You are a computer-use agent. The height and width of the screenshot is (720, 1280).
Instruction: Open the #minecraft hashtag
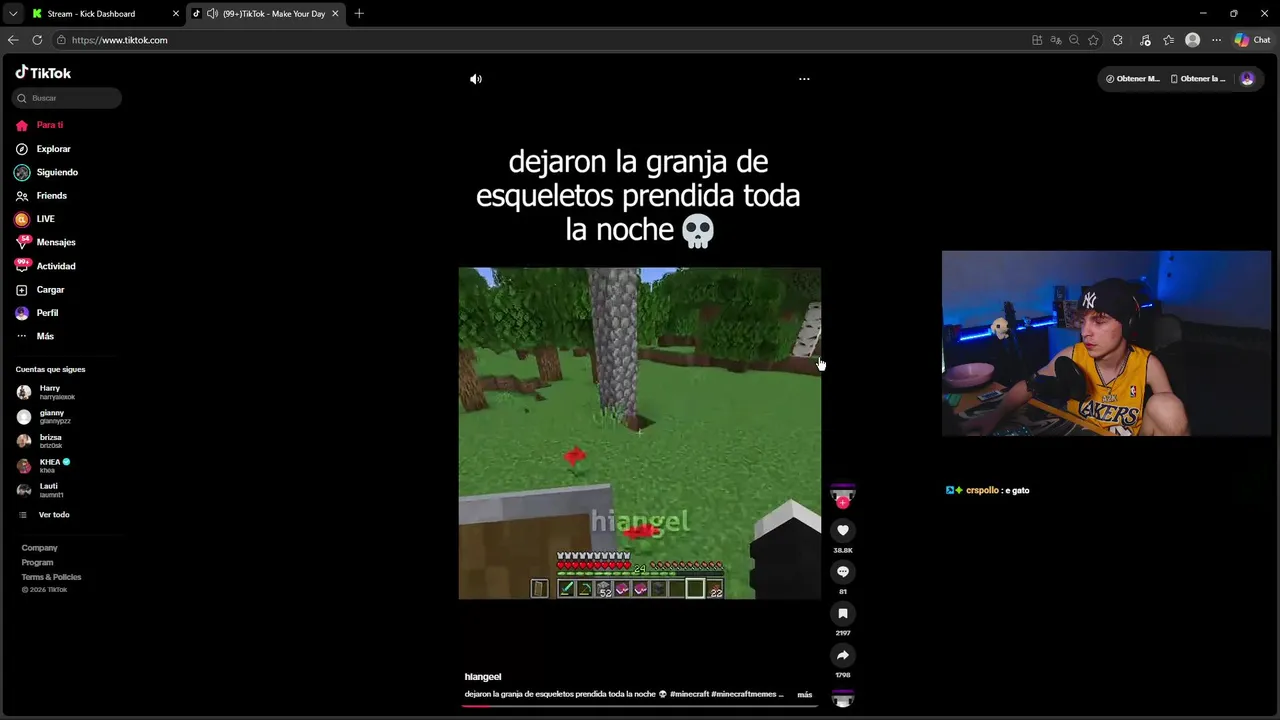click(690, 694)
